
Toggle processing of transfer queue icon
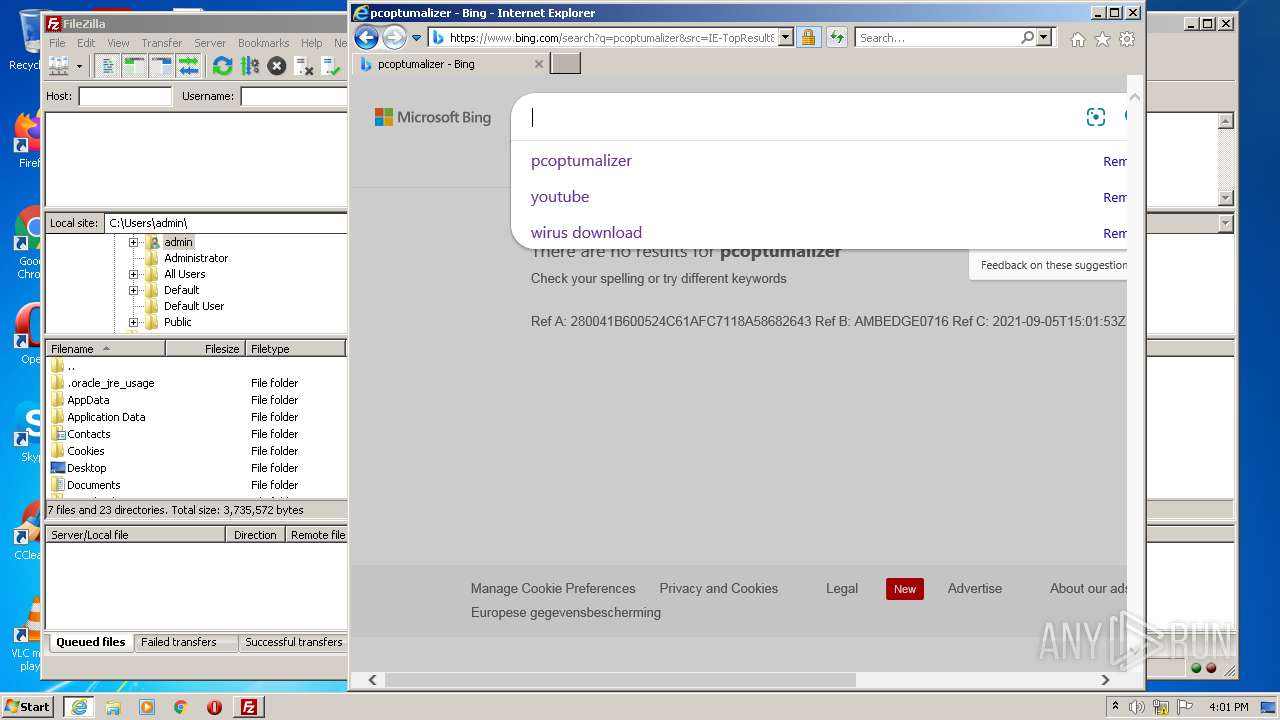[x=250, y=66]
